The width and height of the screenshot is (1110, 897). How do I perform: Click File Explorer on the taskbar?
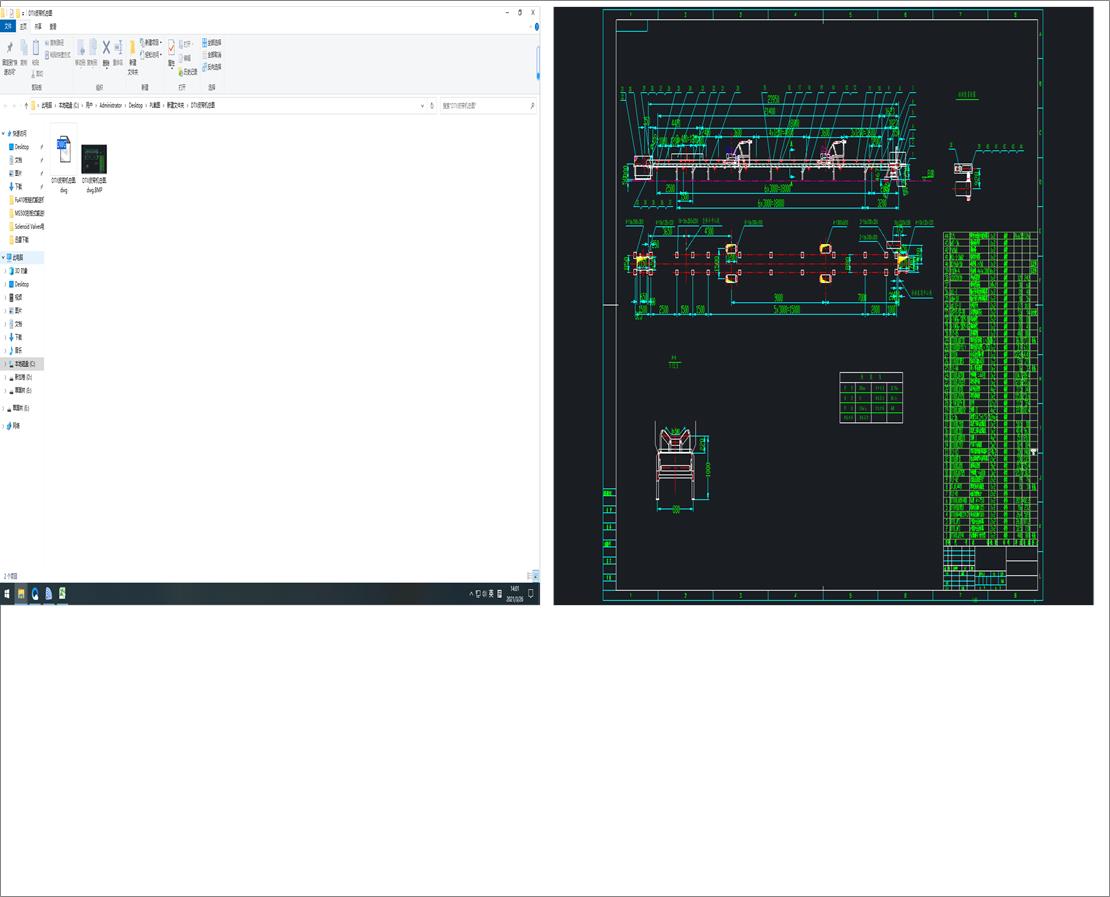[21, 594]
